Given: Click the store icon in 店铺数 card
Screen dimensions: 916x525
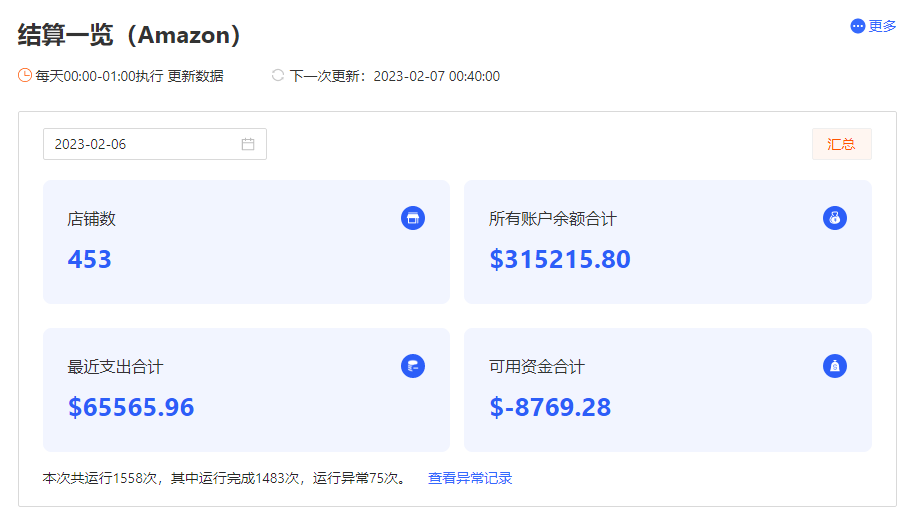Looking at the screenshot, I should point(412,218).
